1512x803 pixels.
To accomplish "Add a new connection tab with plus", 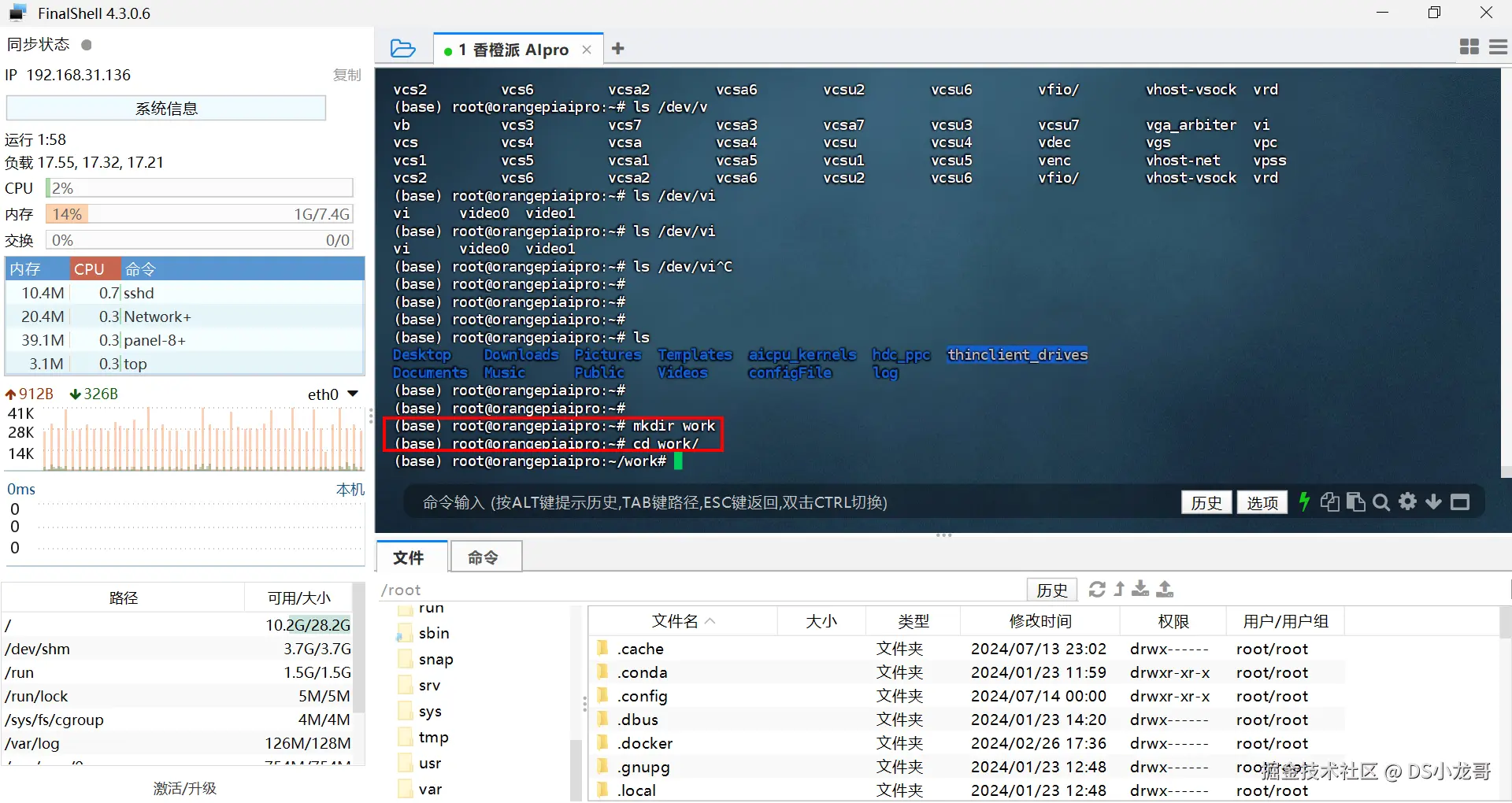I will pyautogui.click(x=618, y=49).
